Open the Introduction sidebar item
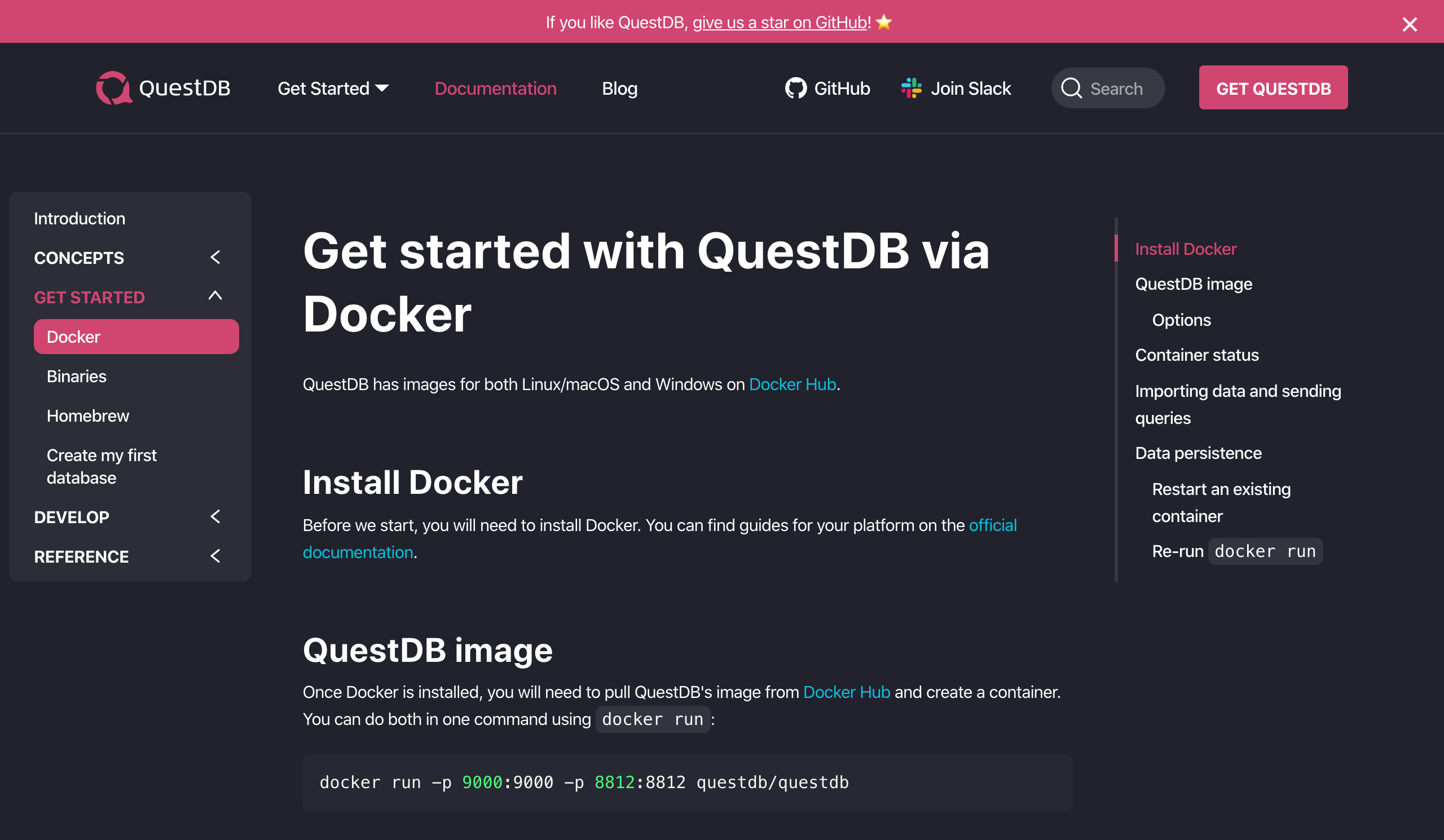The image size is (1444, 840). point(80,218)
